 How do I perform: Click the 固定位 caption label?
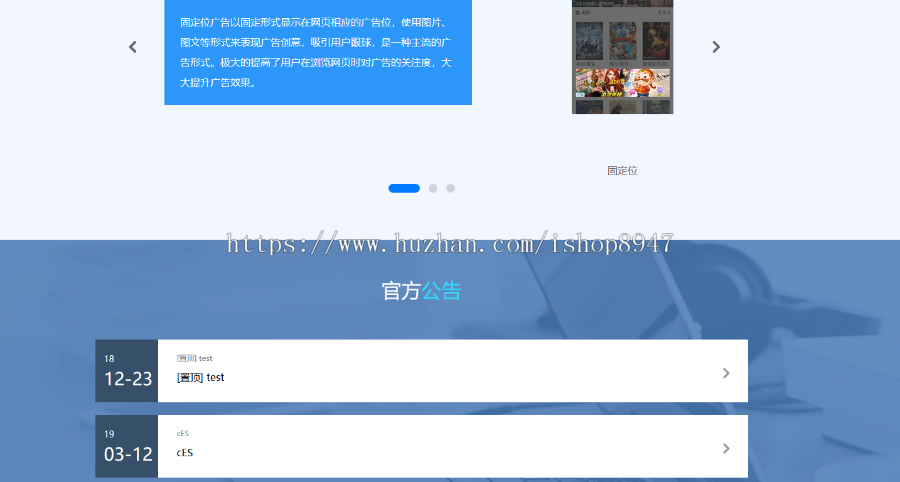click(x=622, y=170)
